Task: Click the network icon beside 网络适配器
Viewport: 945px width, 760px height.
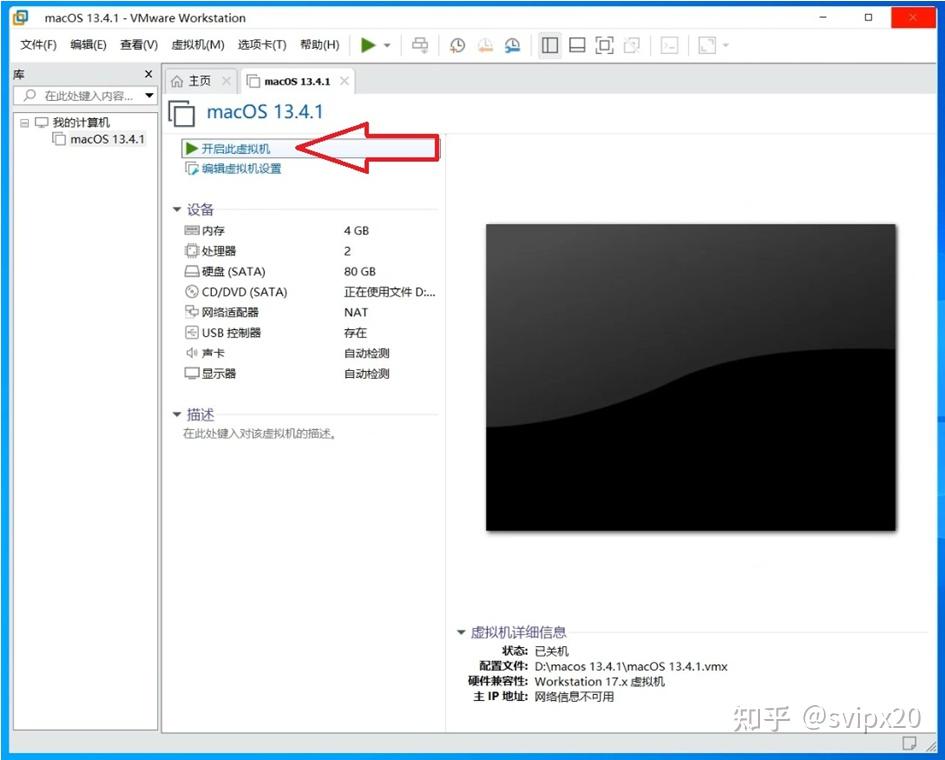Action: coord(192,312)
